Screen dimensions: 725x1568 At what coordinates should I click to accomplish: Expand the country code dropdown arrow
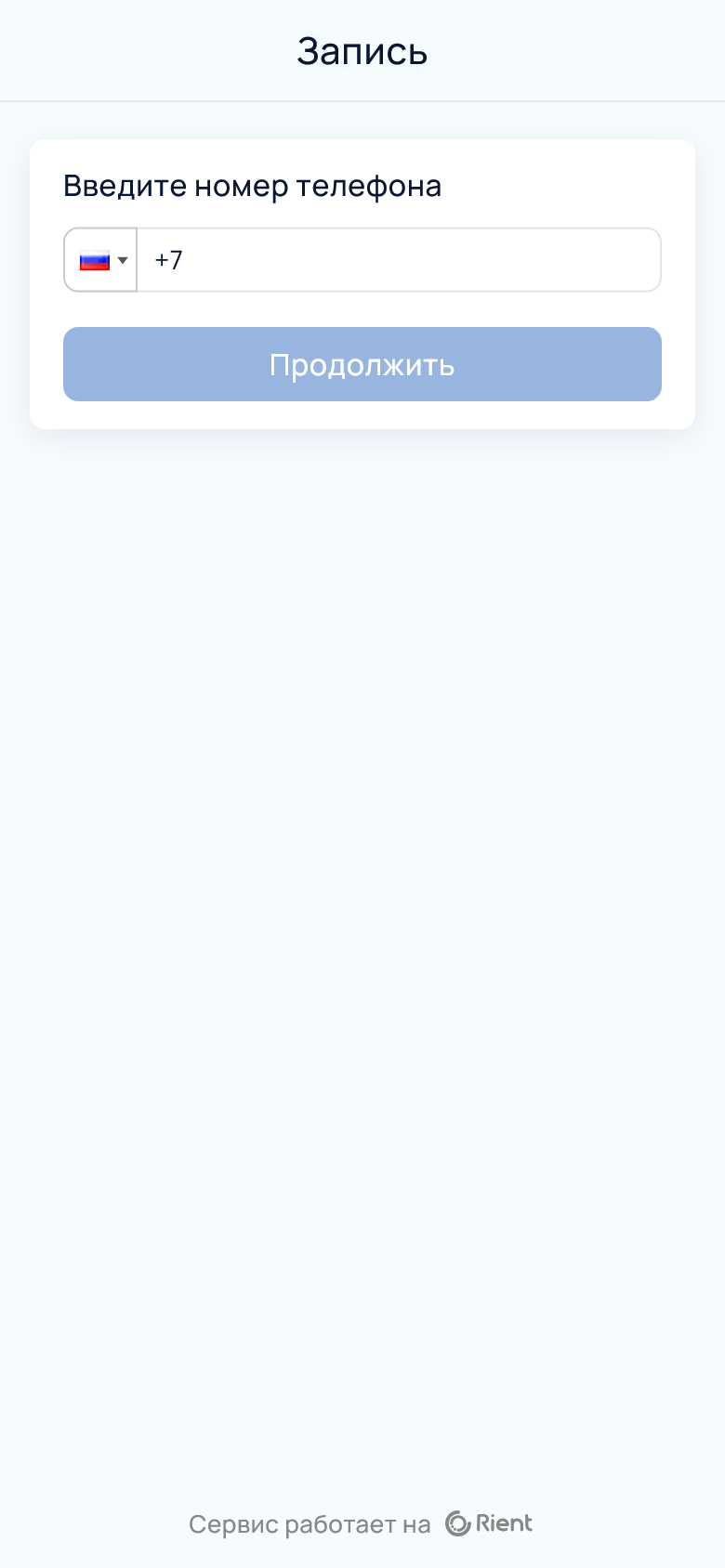tap(123, 260)
